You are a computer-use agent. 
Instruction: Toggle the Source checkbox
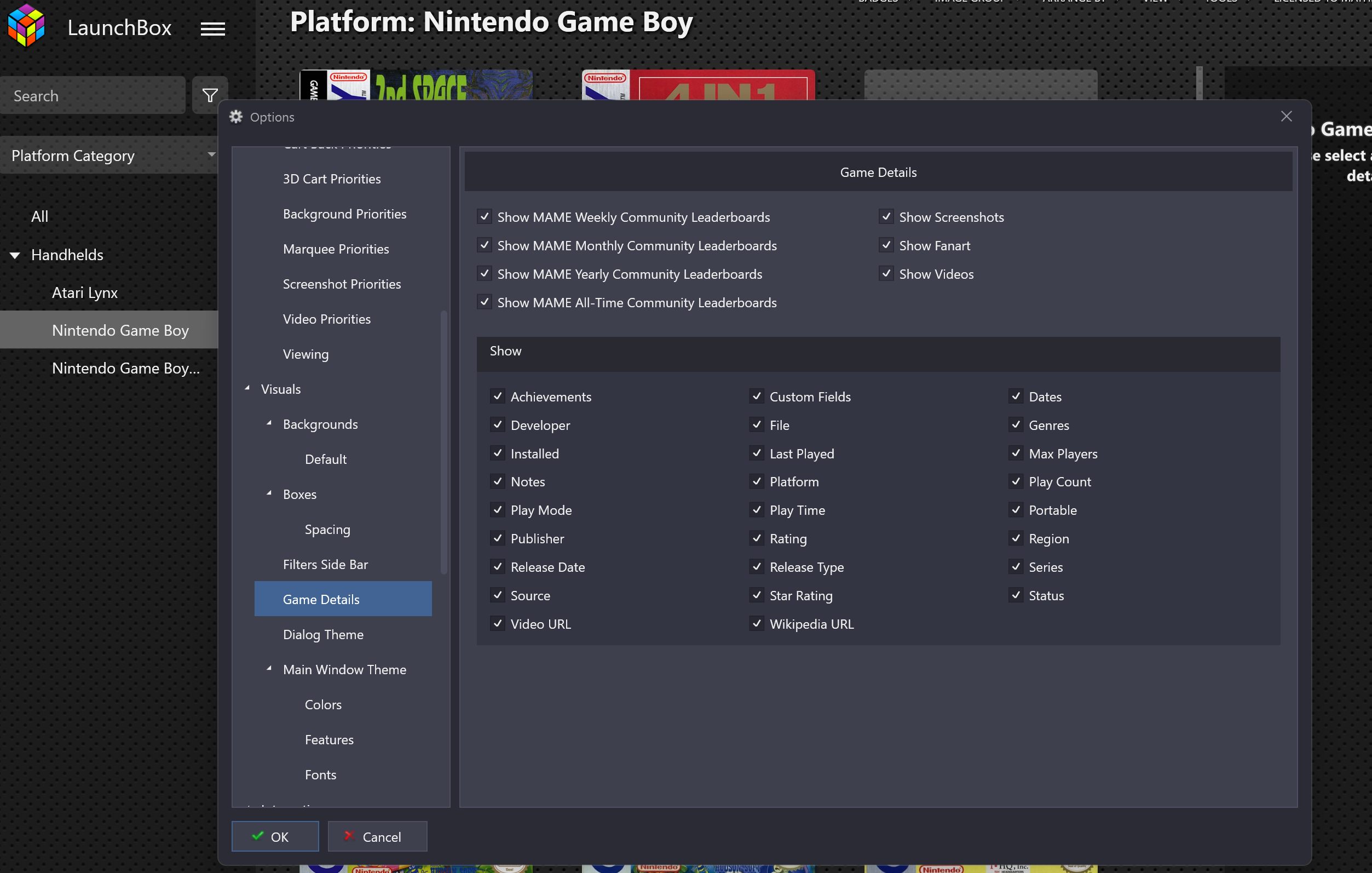point(498,595)
